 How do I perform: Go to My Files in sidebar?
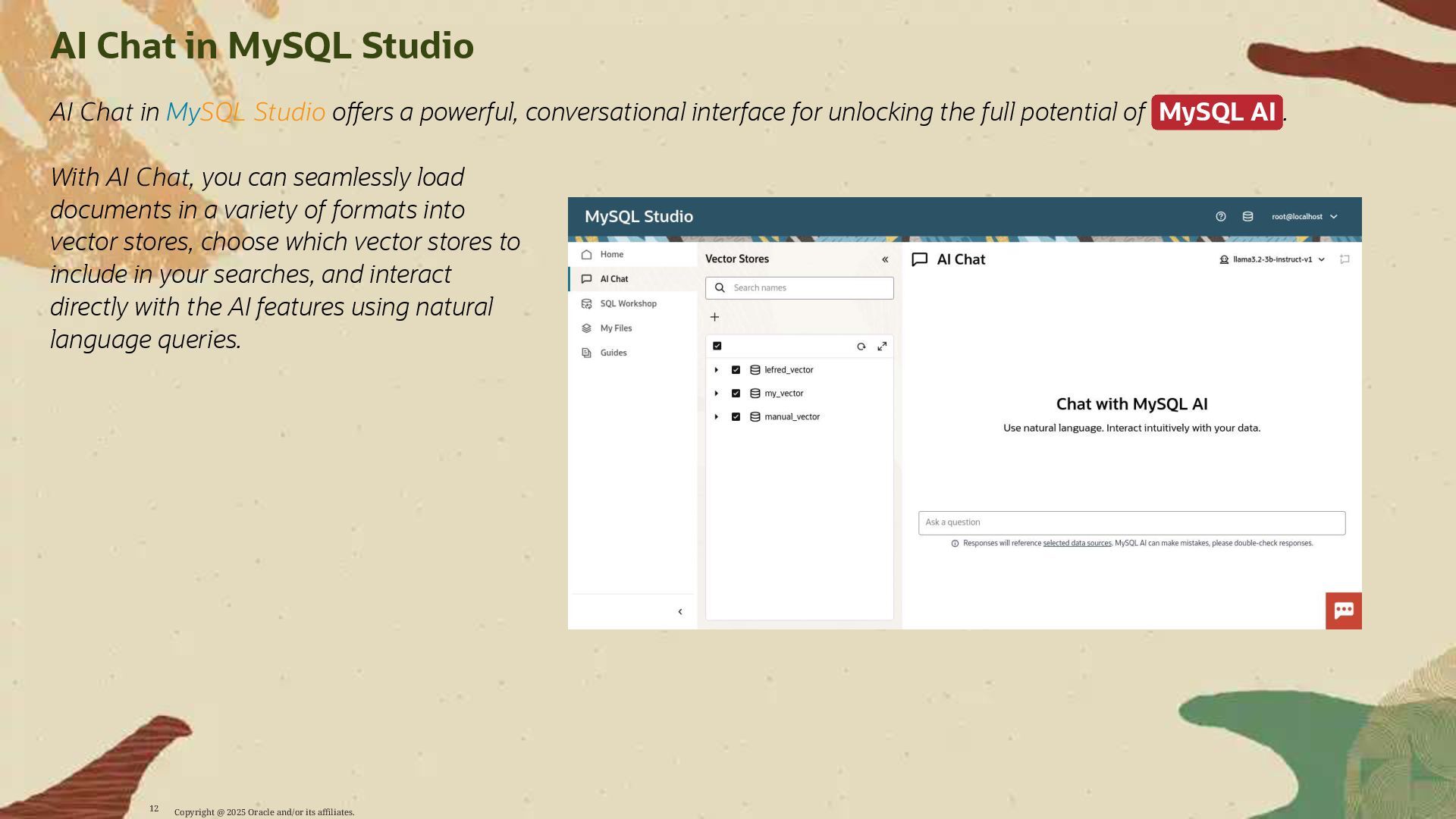click(616, 328)
